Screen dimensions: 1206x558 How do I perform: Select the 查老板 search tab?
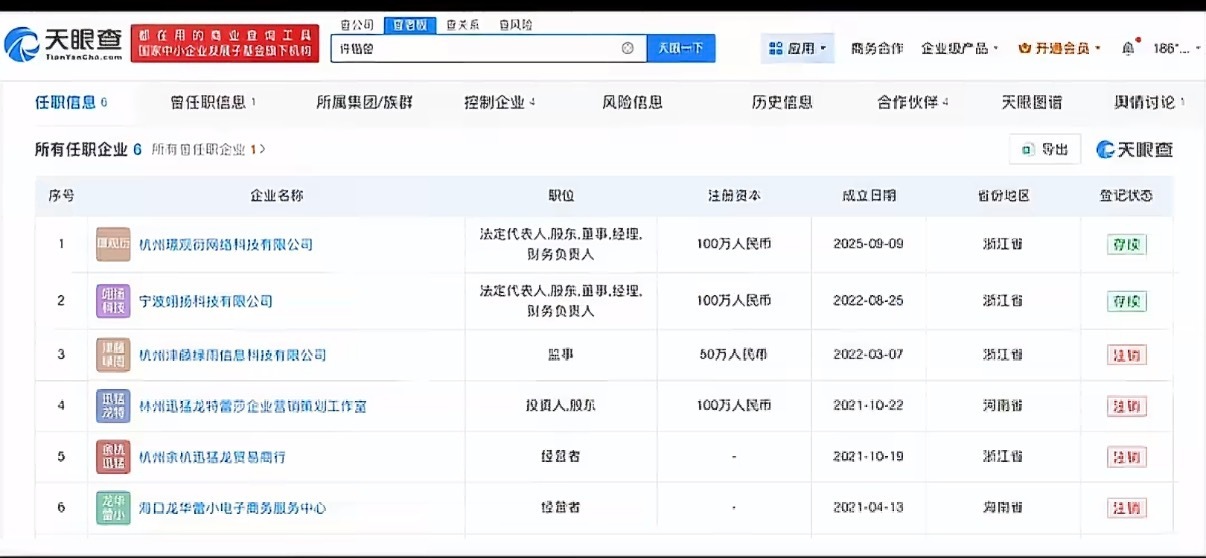coord(408,25)
